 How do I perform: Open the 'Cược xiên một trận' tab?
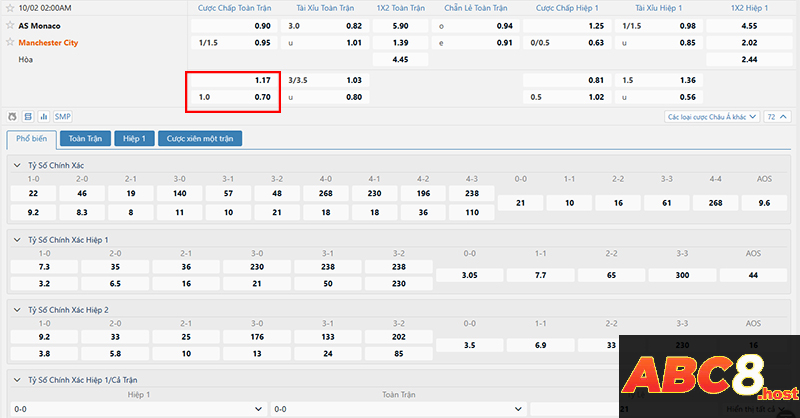[x=201, y=139]
